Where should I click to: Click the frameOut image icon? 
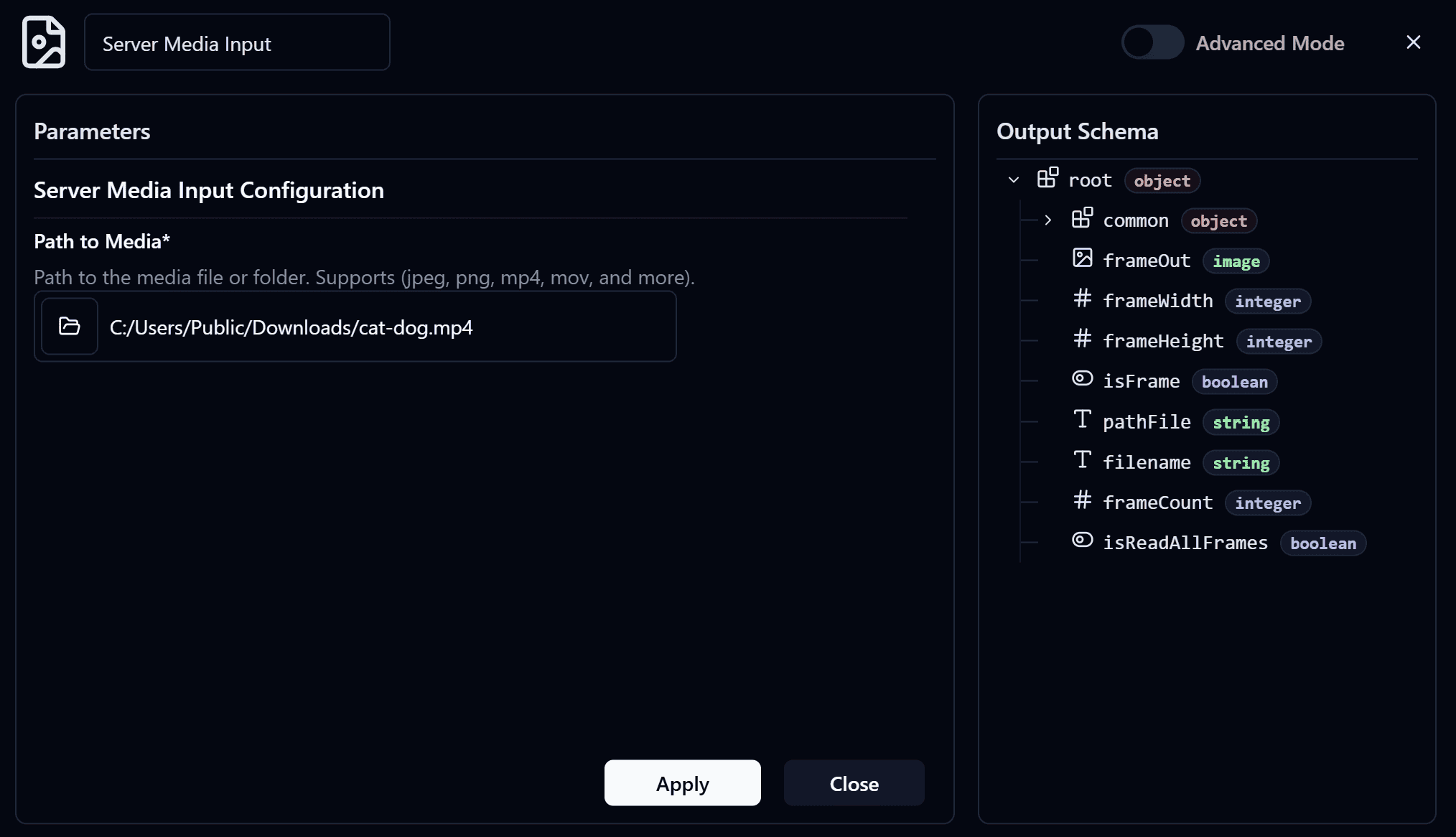pos(1082,258)
